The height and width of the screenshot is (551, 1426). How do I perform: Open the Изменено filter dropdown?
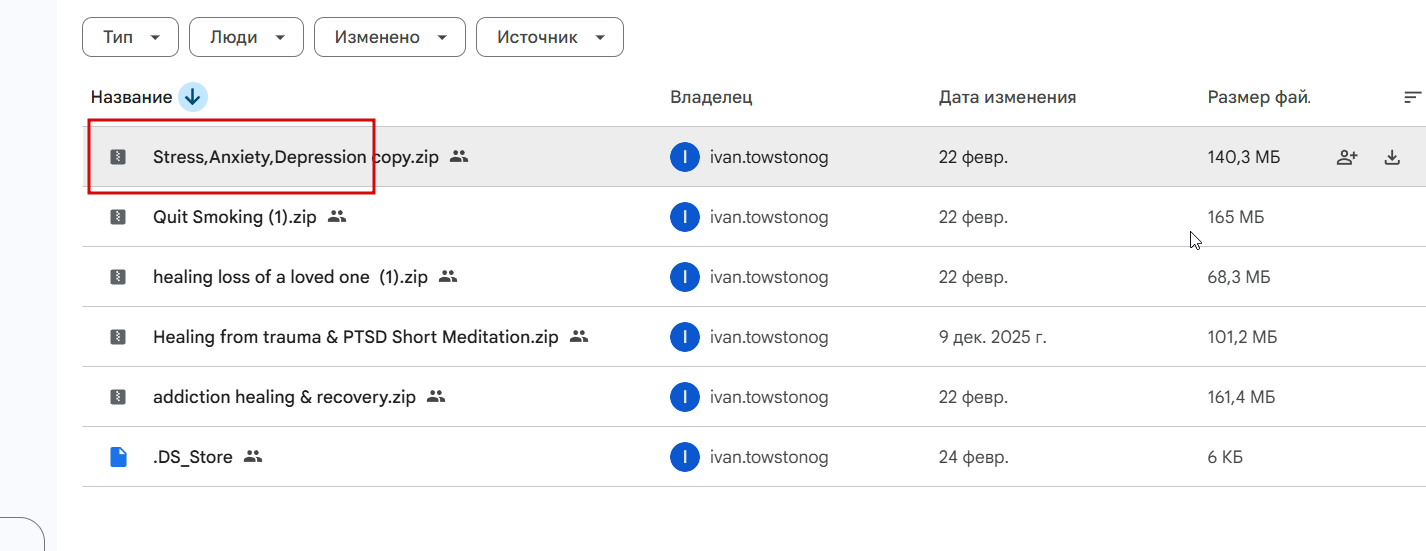click(390, 37)
